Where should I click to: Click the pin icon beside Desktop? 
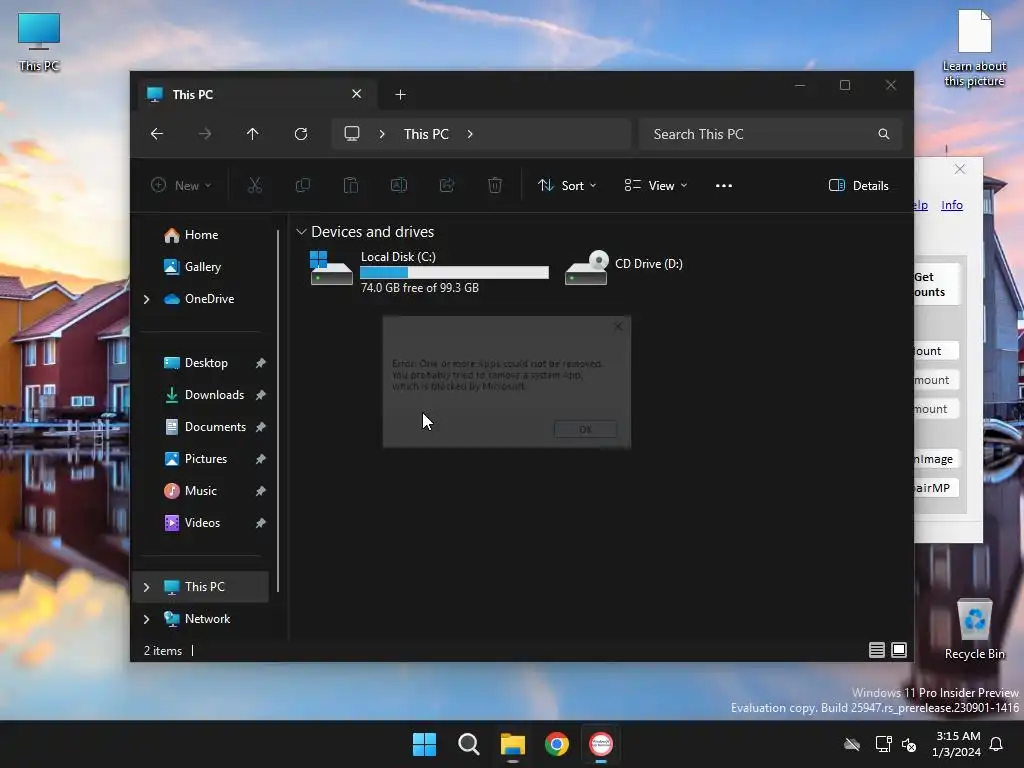click(x=261, y=363)
